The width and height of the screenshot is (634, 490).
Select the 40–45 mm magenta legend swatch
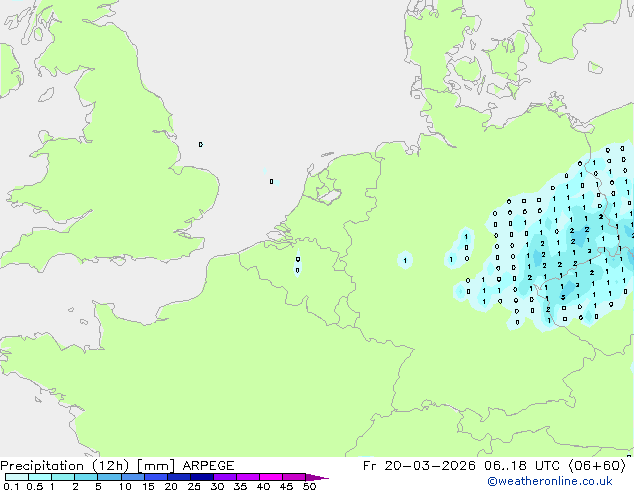click(x=271, y=477)
